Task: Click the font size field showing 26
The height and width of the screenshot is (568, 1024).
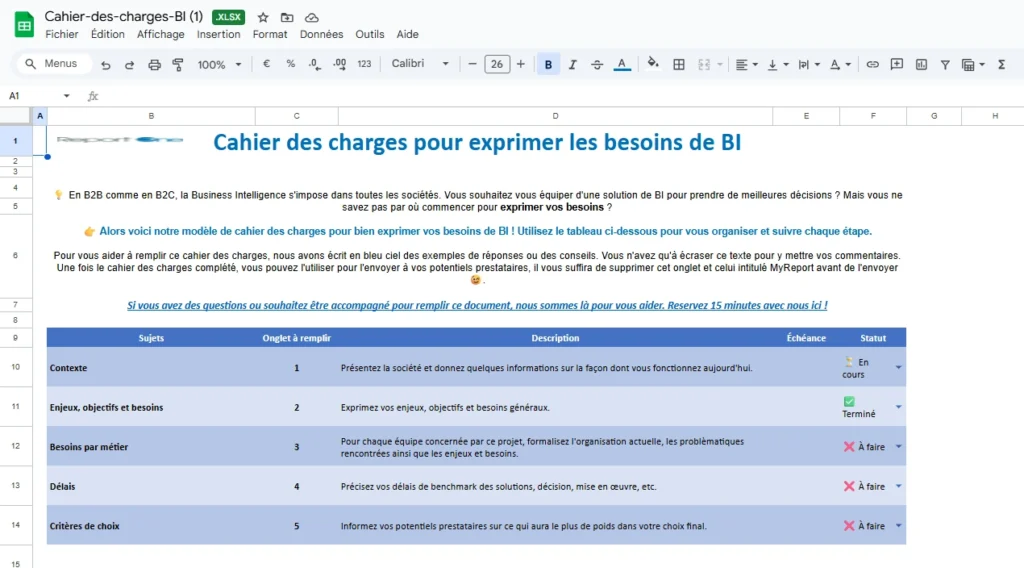Action: [497, 64]
